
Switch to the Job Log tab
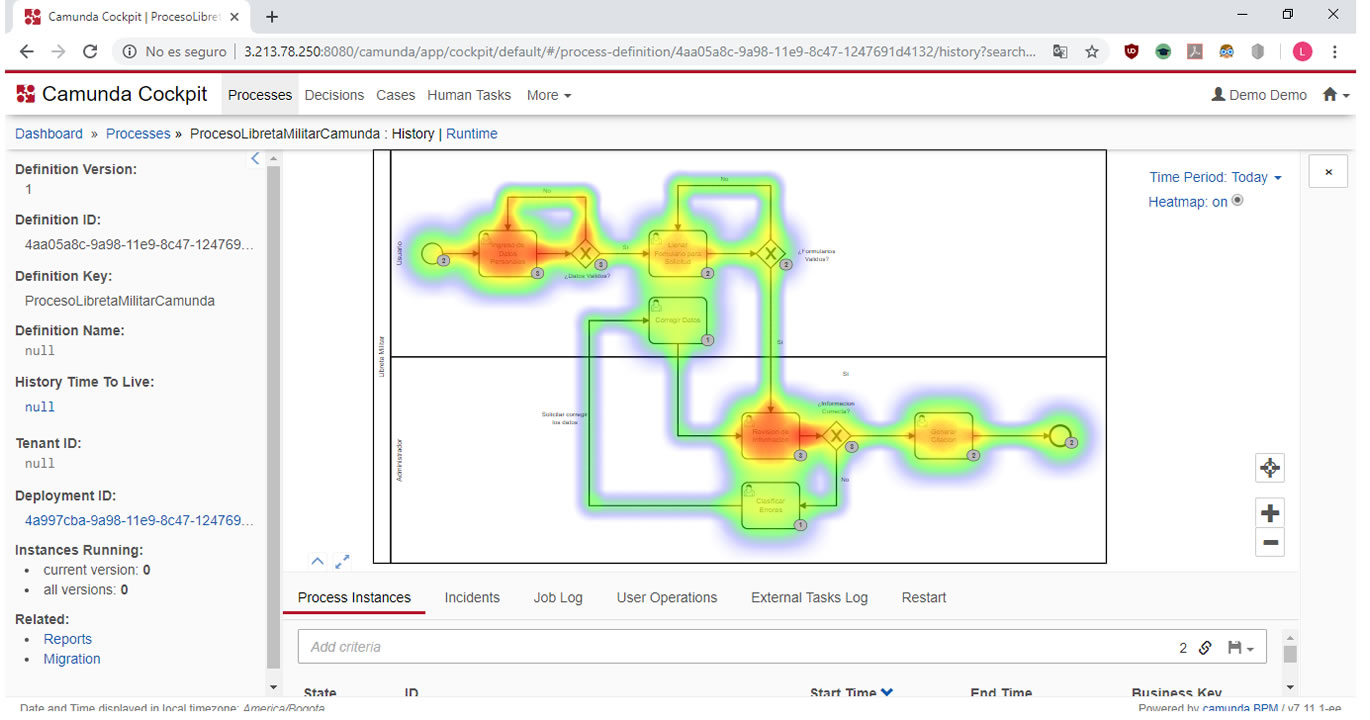tap(558, 597)
